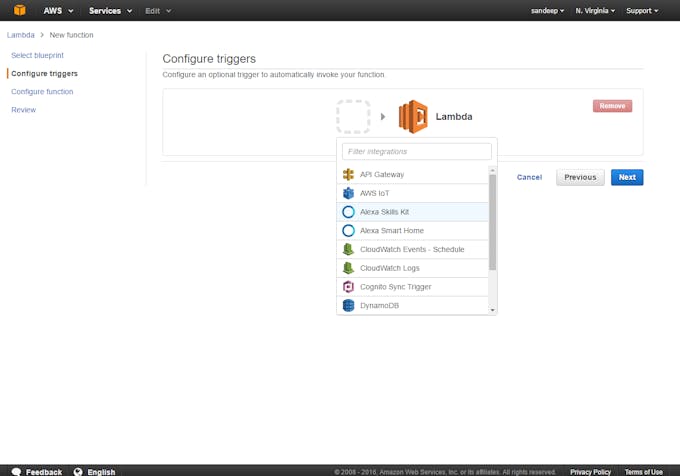Viewport: 680px width, 476px height.
Task: Click the English language link
Action: [101, 472]
